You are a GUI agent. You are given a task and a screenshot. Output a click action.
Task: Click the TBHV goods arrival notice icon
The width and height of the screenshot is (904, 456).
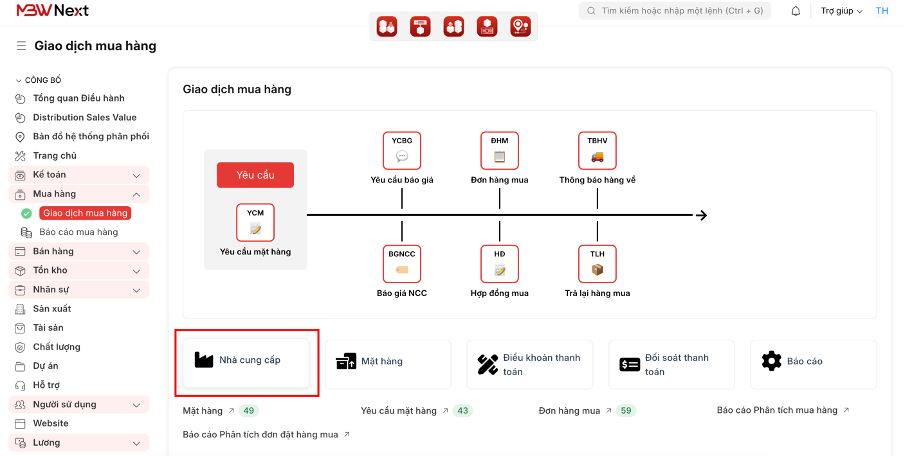[597, 151]
